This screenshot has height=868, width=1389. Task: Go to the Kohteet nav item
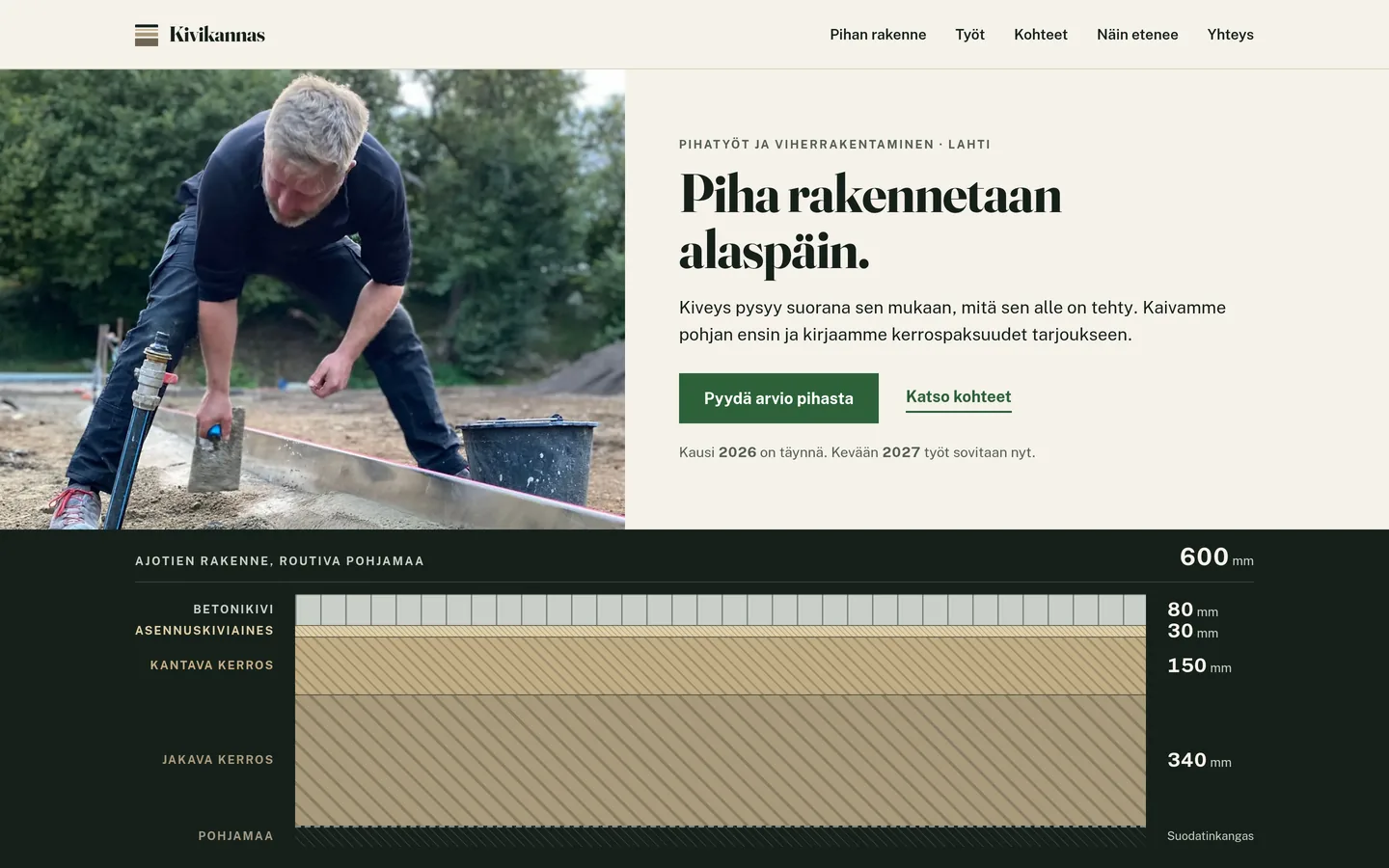(x=1041, y=35)
